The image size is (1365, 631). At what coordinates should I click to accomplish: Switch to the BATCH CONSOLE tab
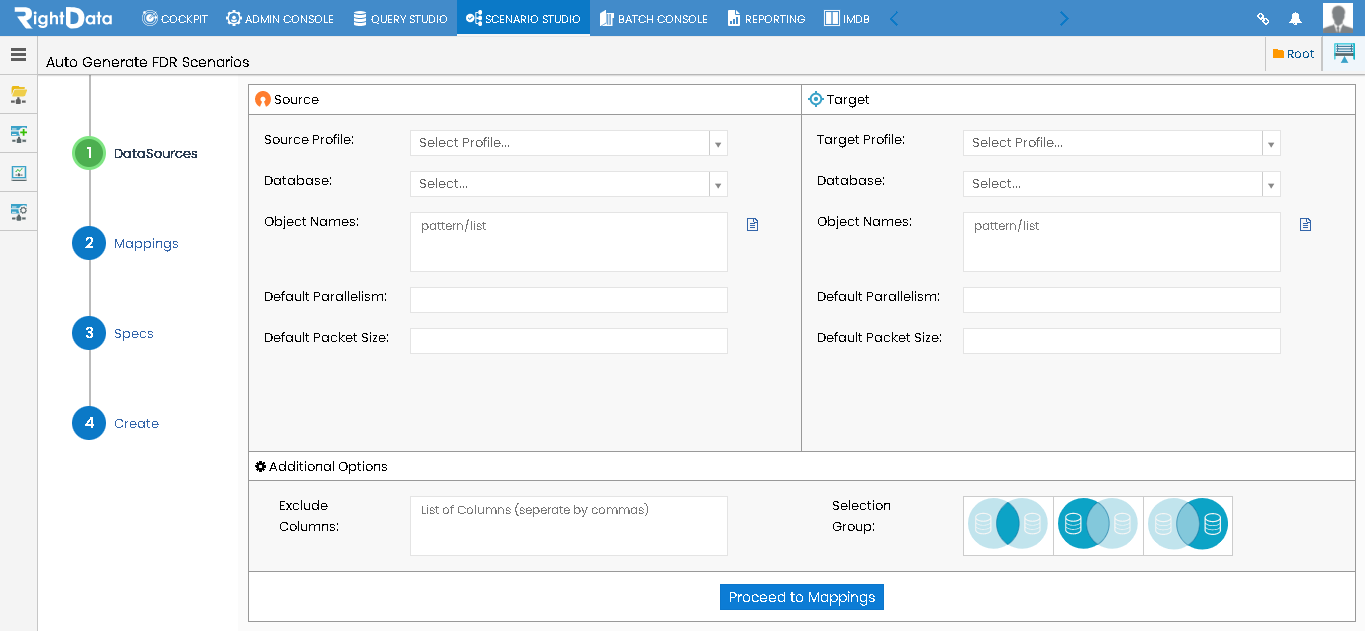coord(653,17)
